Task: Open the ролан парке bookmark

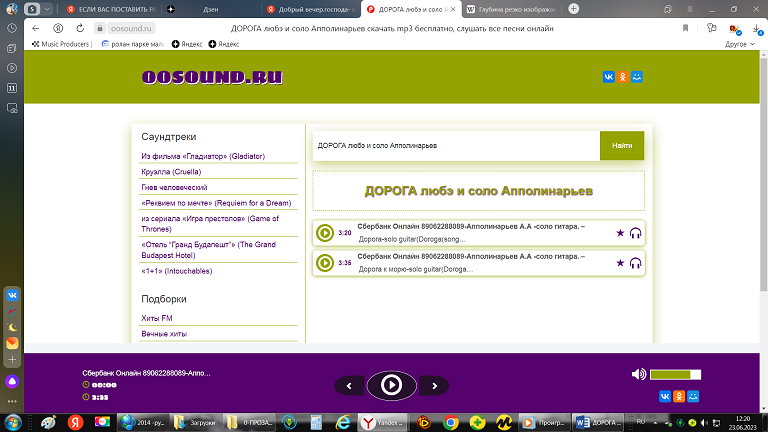Action: click(x=132, y=44)
